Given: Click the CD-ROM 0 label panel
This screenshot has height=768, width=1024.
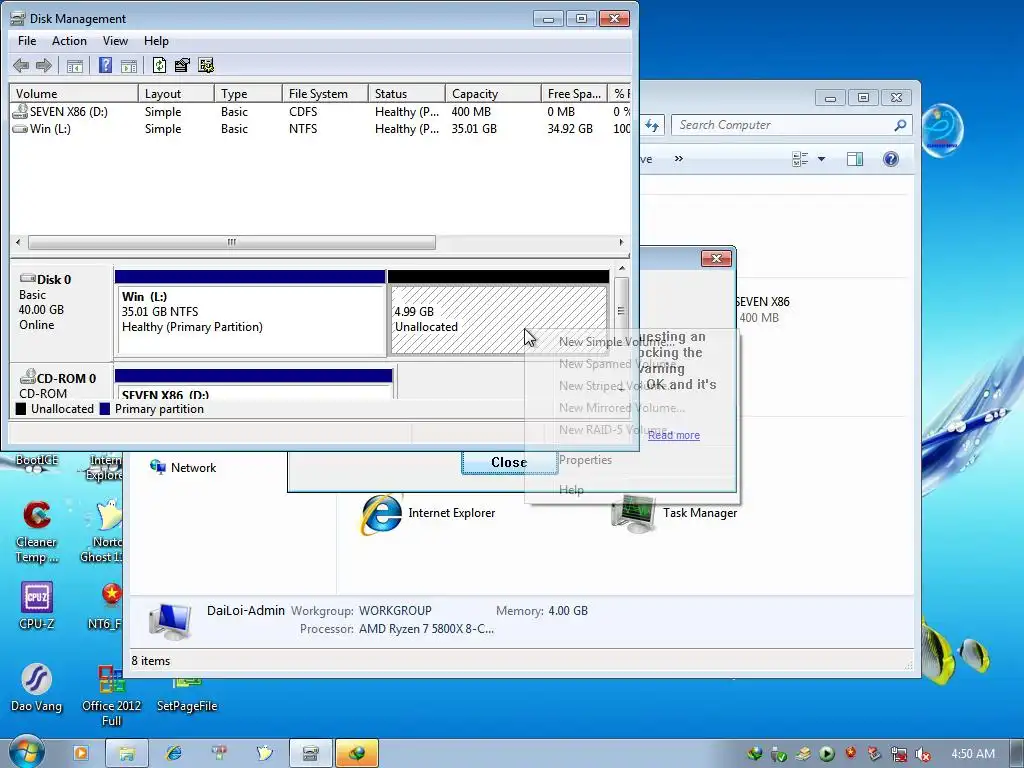Looking at the screenshot, I should click(61, 384).
